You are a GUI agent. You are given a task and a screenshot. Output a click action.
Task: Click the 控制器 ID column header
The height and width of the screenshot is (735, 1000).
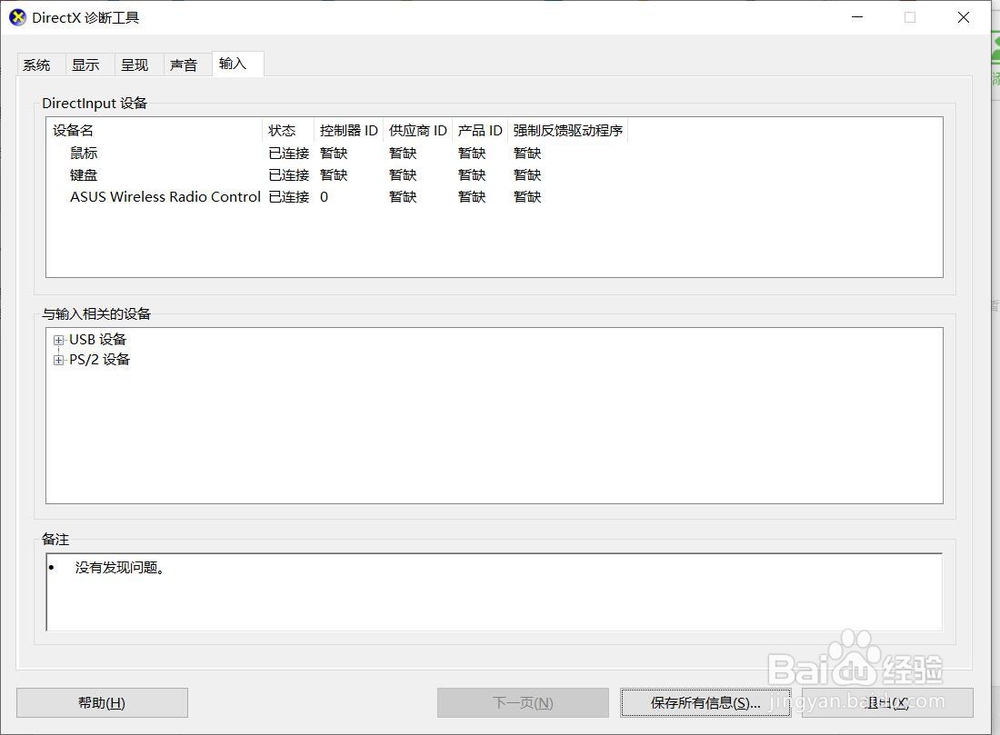(349, 130)
